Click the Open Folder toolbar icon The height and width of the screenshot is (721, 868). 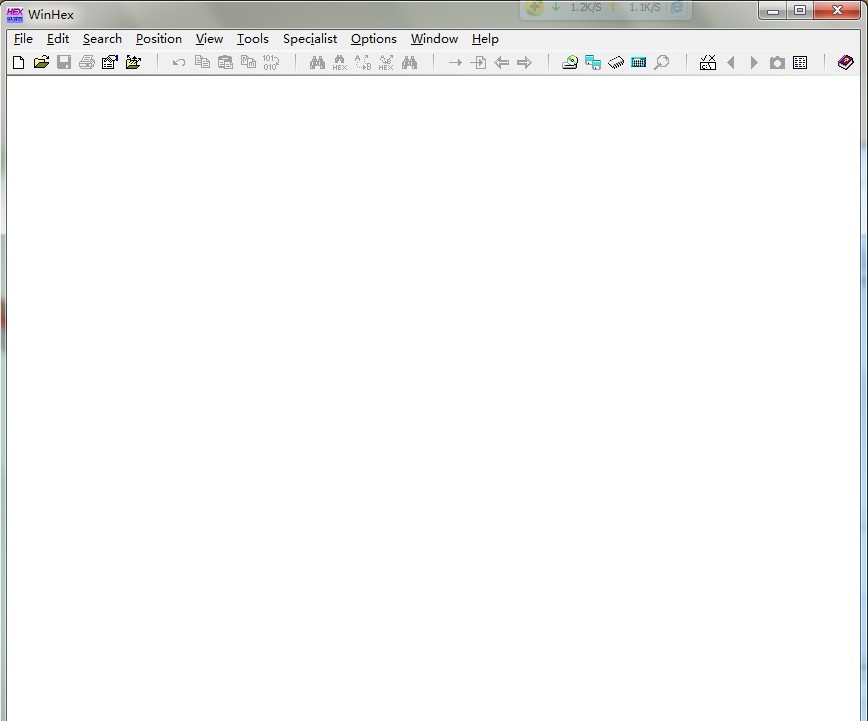click(x=133, y=62)
